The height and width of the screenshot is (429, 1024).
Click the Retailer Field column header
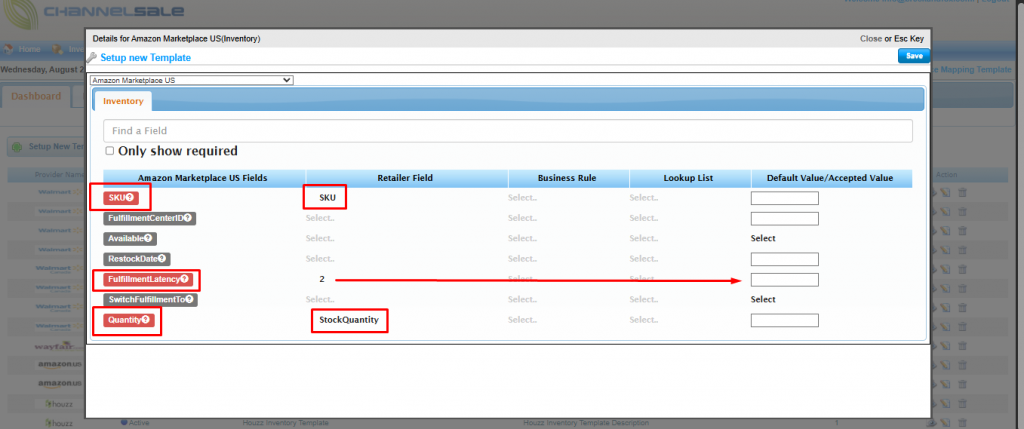(405, 178)
